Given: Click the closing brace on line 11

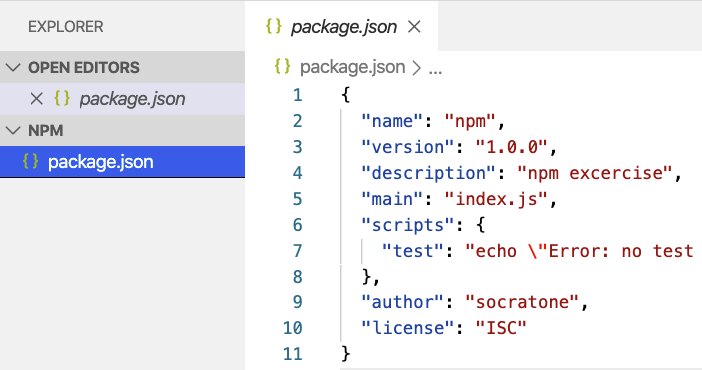Looking at the screenshot, I should [x=345, y=353].
